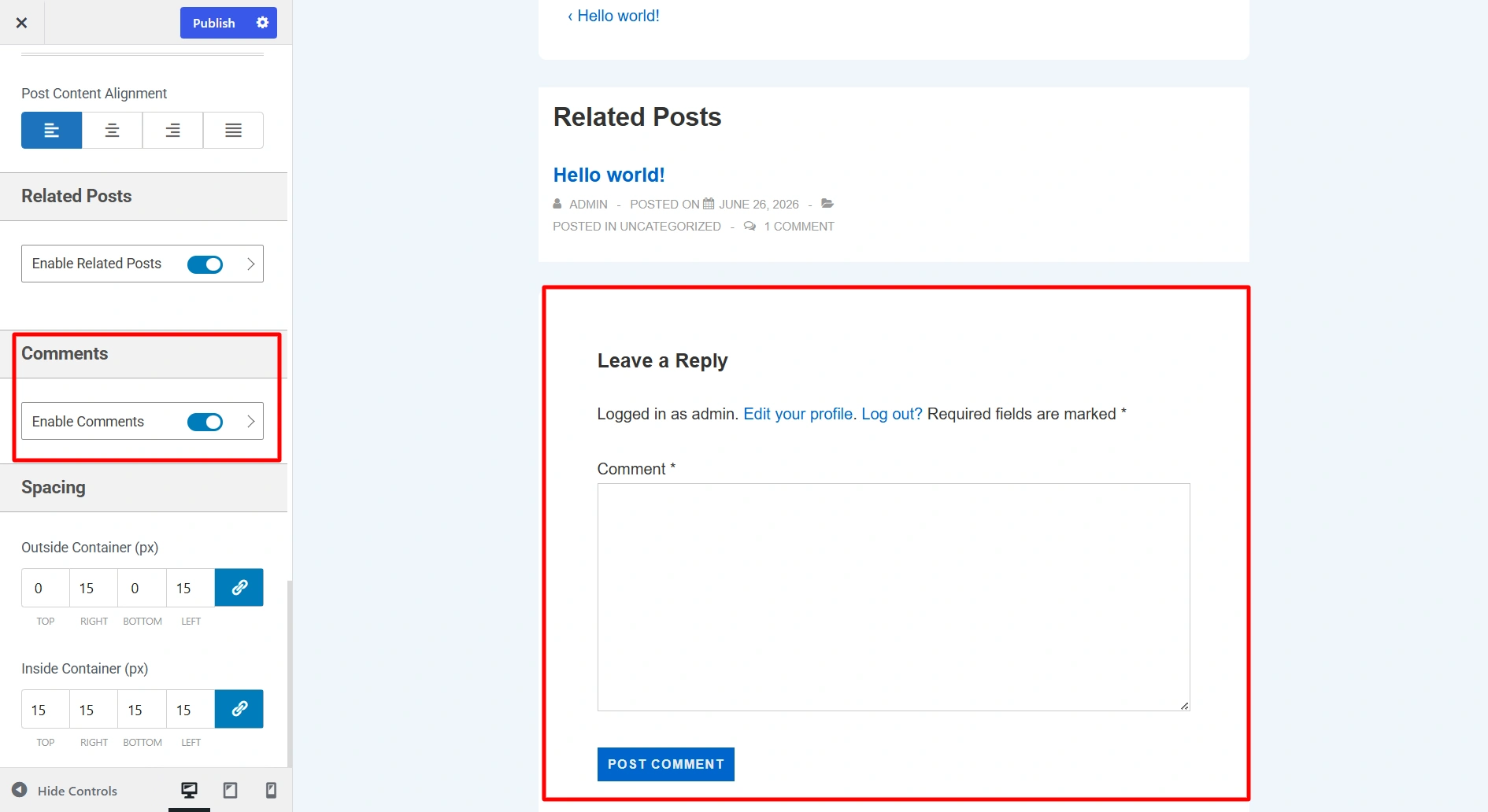The image size is (1488, 812).
Task: Click the folder category icon
Action: (x=827, y=203)
